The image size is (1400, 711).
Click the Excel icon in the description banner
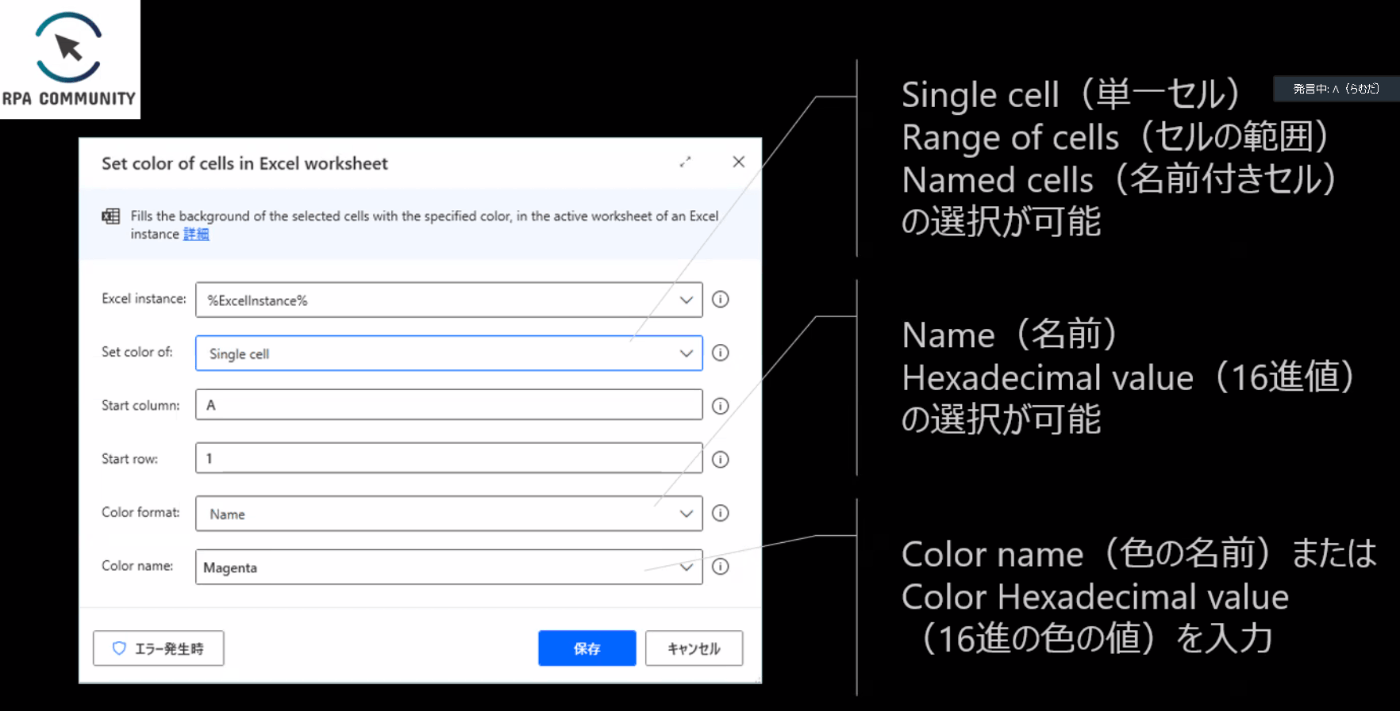click(x=112, y=217)
